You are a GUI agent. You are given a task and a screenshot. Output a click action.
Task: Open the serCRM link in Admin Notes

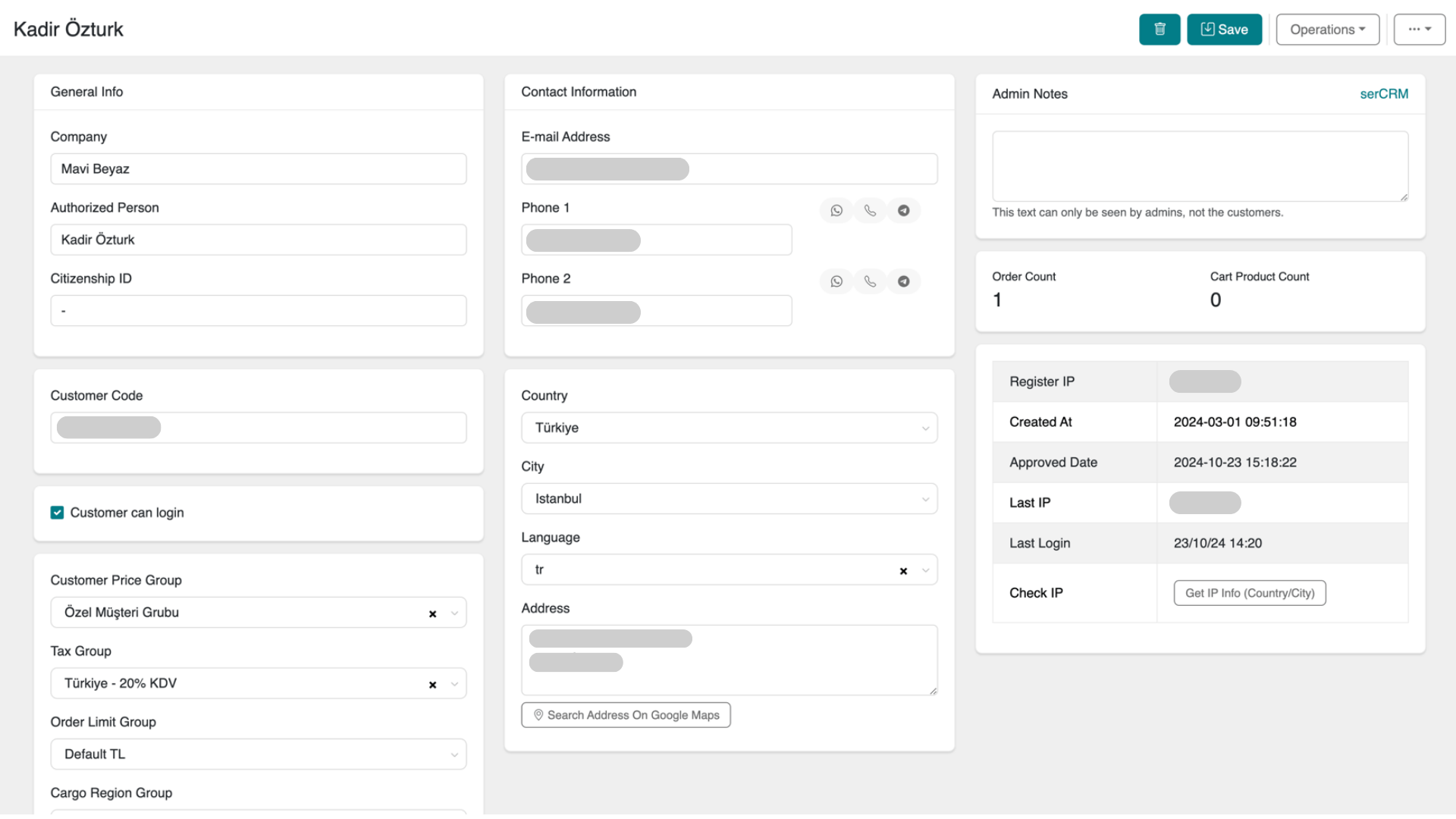point(1383,93)
